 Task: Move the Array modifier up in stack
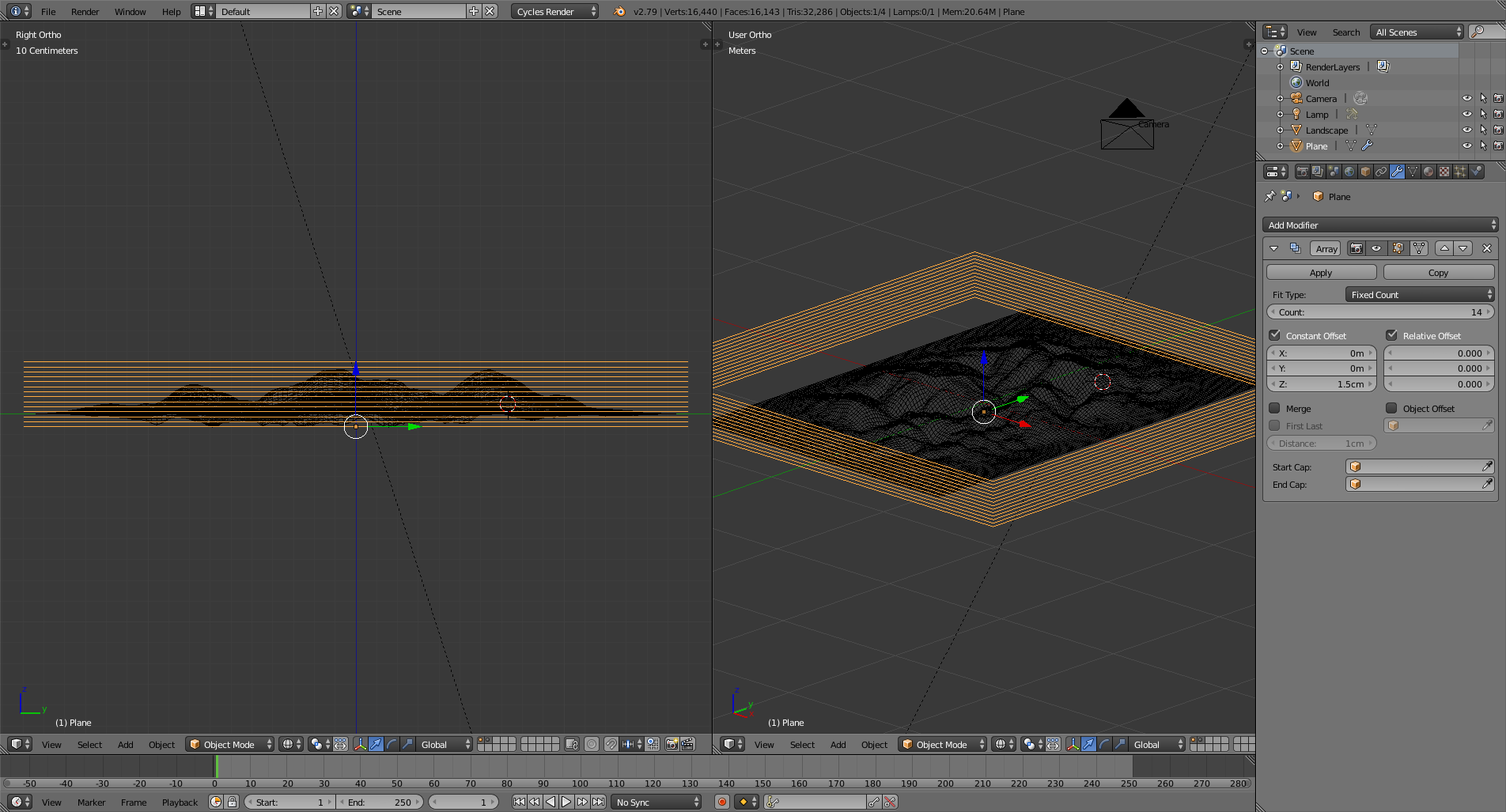coord(1444,248)
